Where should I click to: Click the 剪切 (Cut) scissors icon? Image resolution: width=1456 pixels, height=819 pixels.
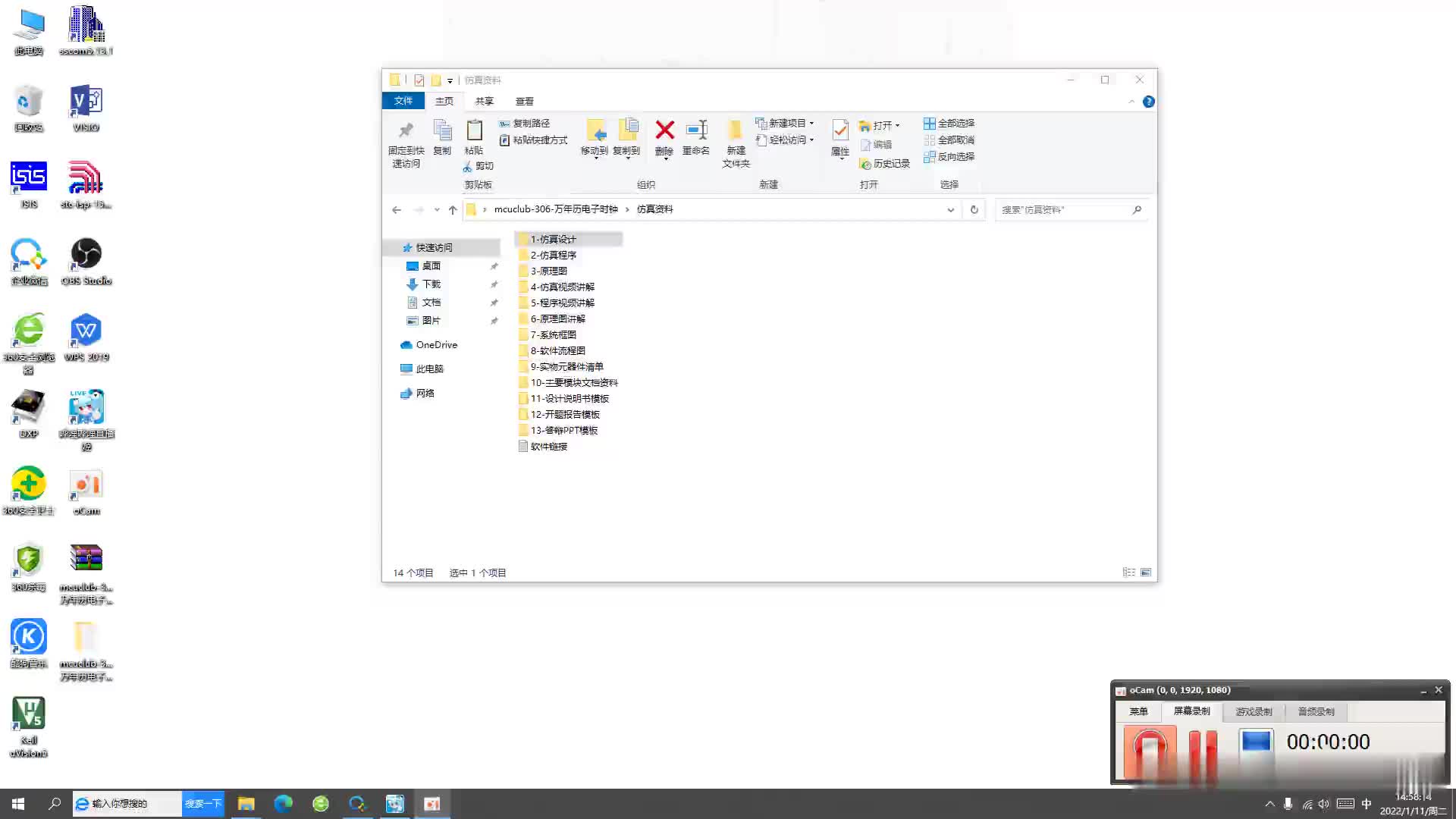479,166
